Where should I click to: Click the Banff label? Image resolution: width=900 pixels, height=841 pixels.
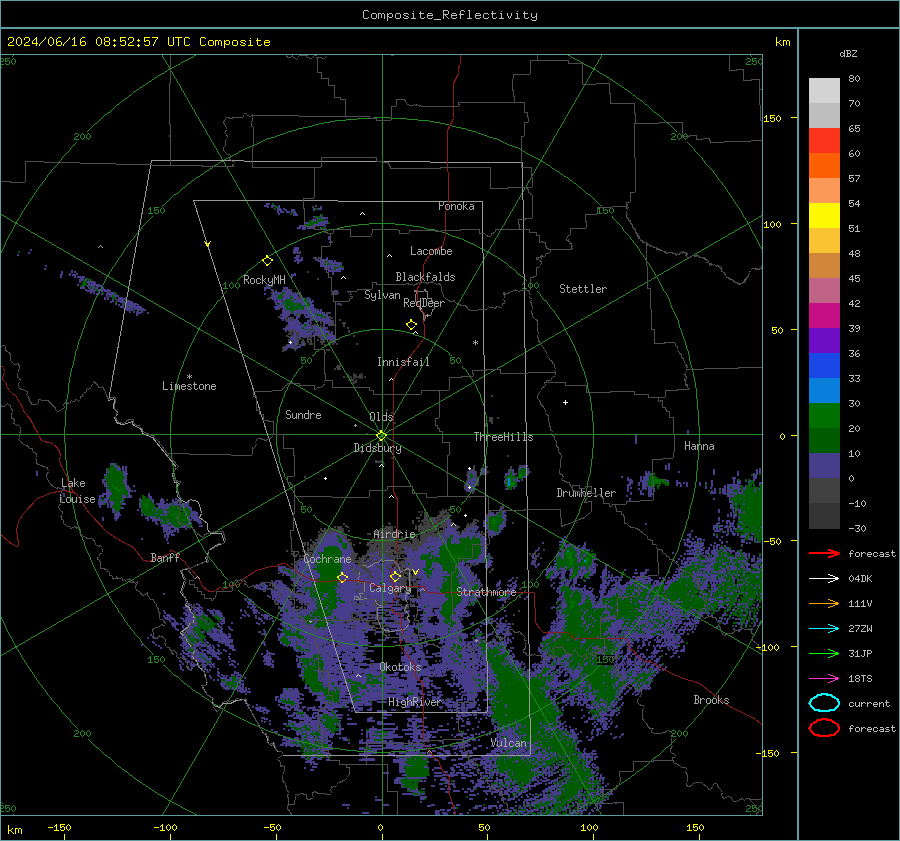pos(165,557)
